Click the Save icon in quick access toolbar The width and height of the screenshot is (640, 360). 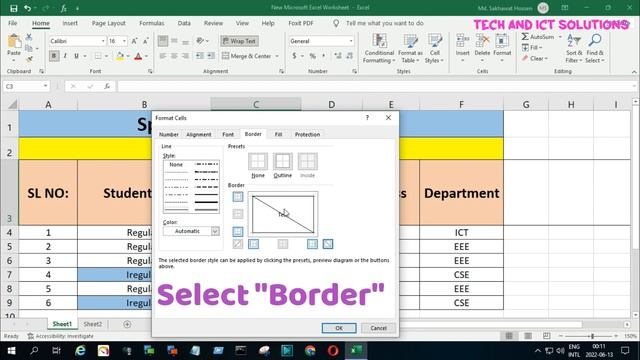click(13, 8)
